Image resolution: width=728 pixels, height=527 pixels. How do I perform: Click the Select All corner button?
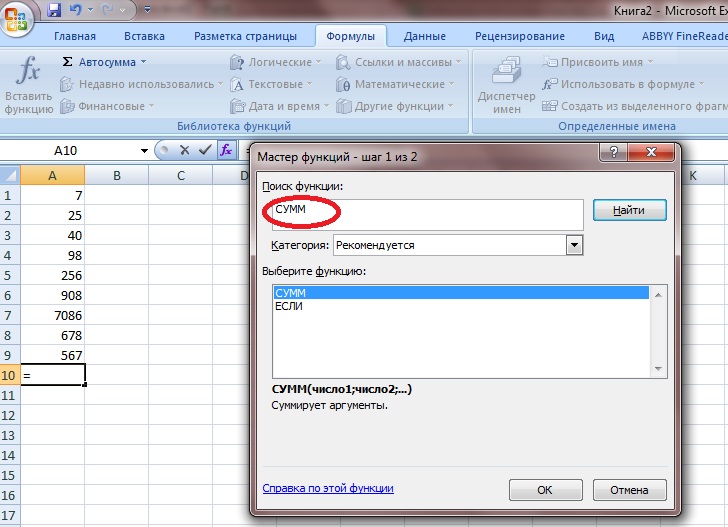tap(10, 176)
